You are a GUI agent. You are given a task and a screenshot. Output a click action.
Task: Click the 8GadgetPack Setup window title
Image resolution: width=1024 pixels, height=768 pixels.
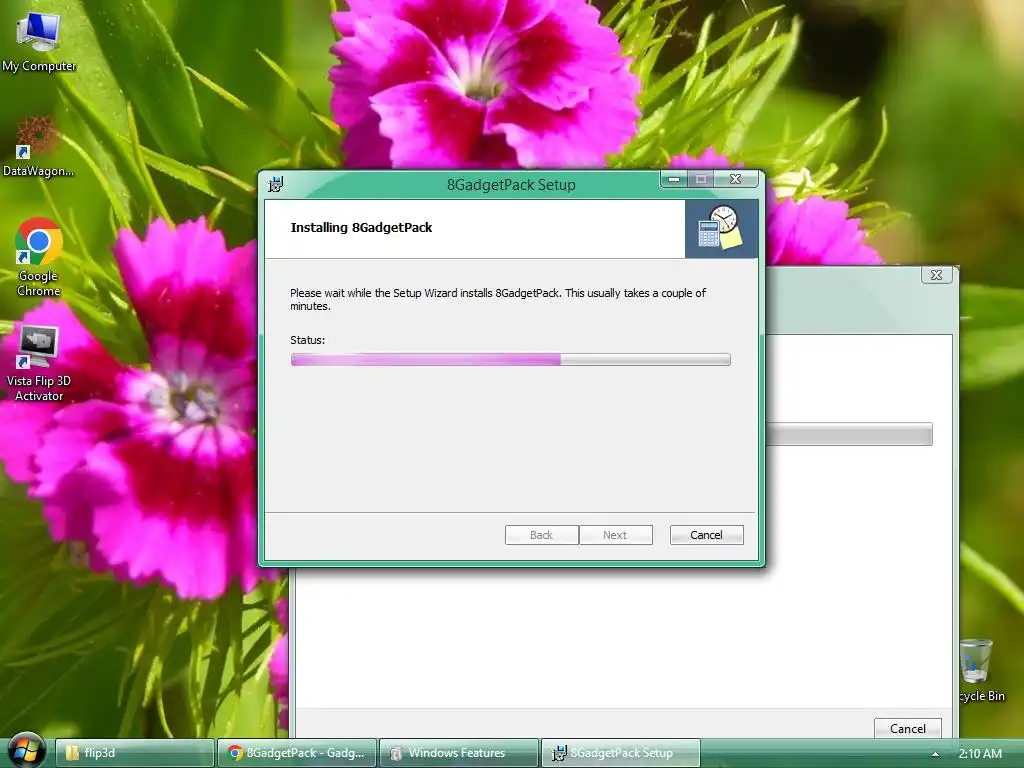pos(511,185)
